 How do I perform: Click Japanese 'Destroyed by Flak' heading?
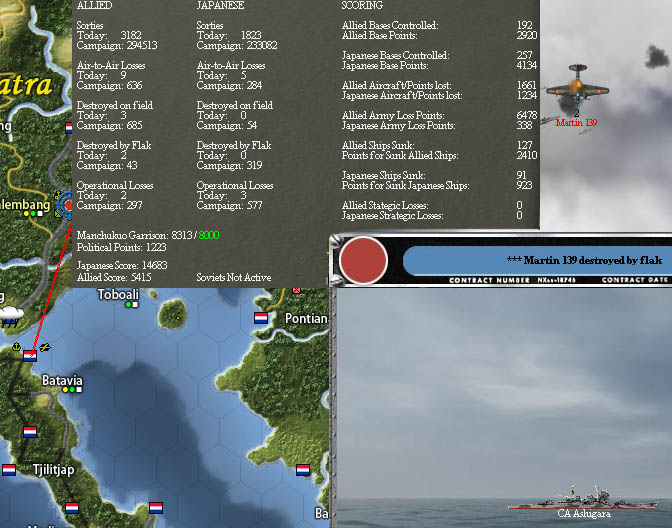point(234,145)
